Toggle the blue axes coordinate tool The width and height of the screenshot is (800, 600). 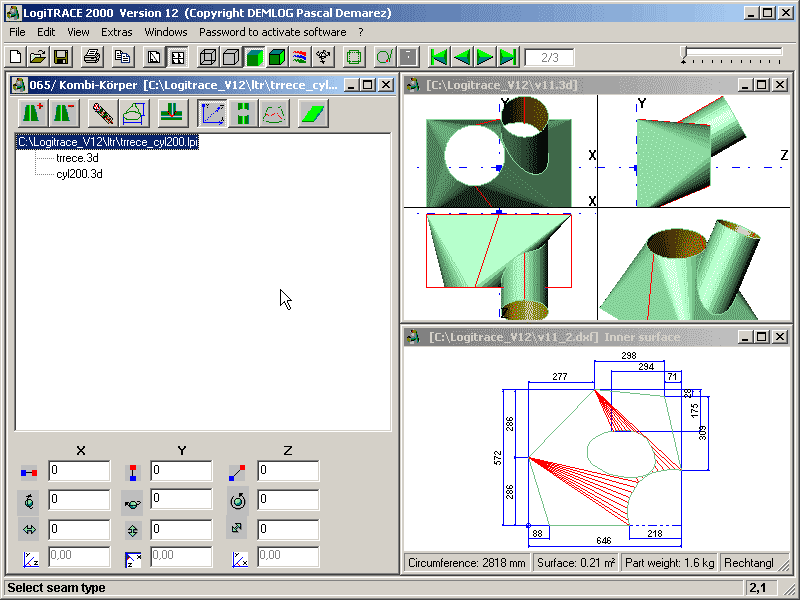point(212,113)
